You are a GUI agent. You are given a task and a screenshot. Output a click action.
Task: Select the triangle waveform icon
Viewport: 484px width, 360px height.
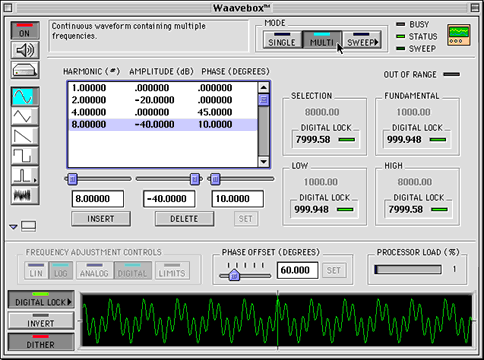point(25,116)
